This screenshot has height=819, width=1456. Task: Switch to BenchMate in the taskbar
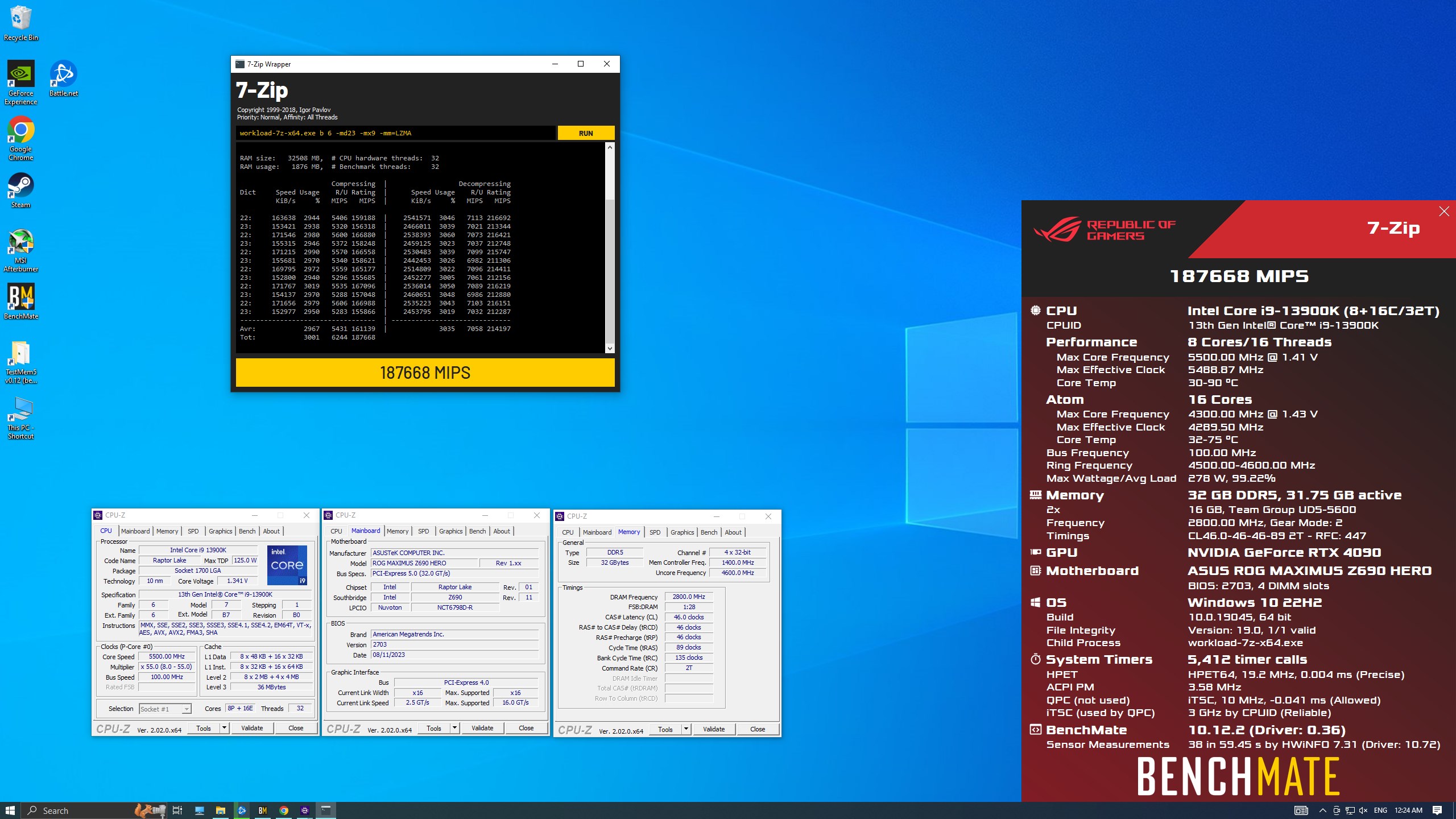(x=263, y=810)
